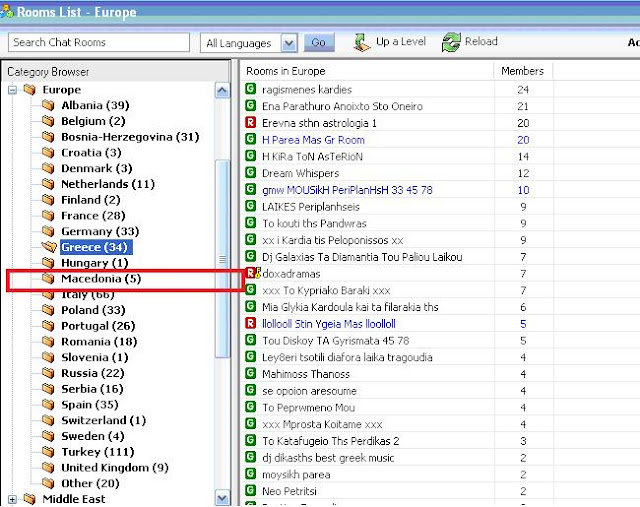Expand the Middle East tree node
Viewport: 640px width, 507px height.
click(13, 499)
